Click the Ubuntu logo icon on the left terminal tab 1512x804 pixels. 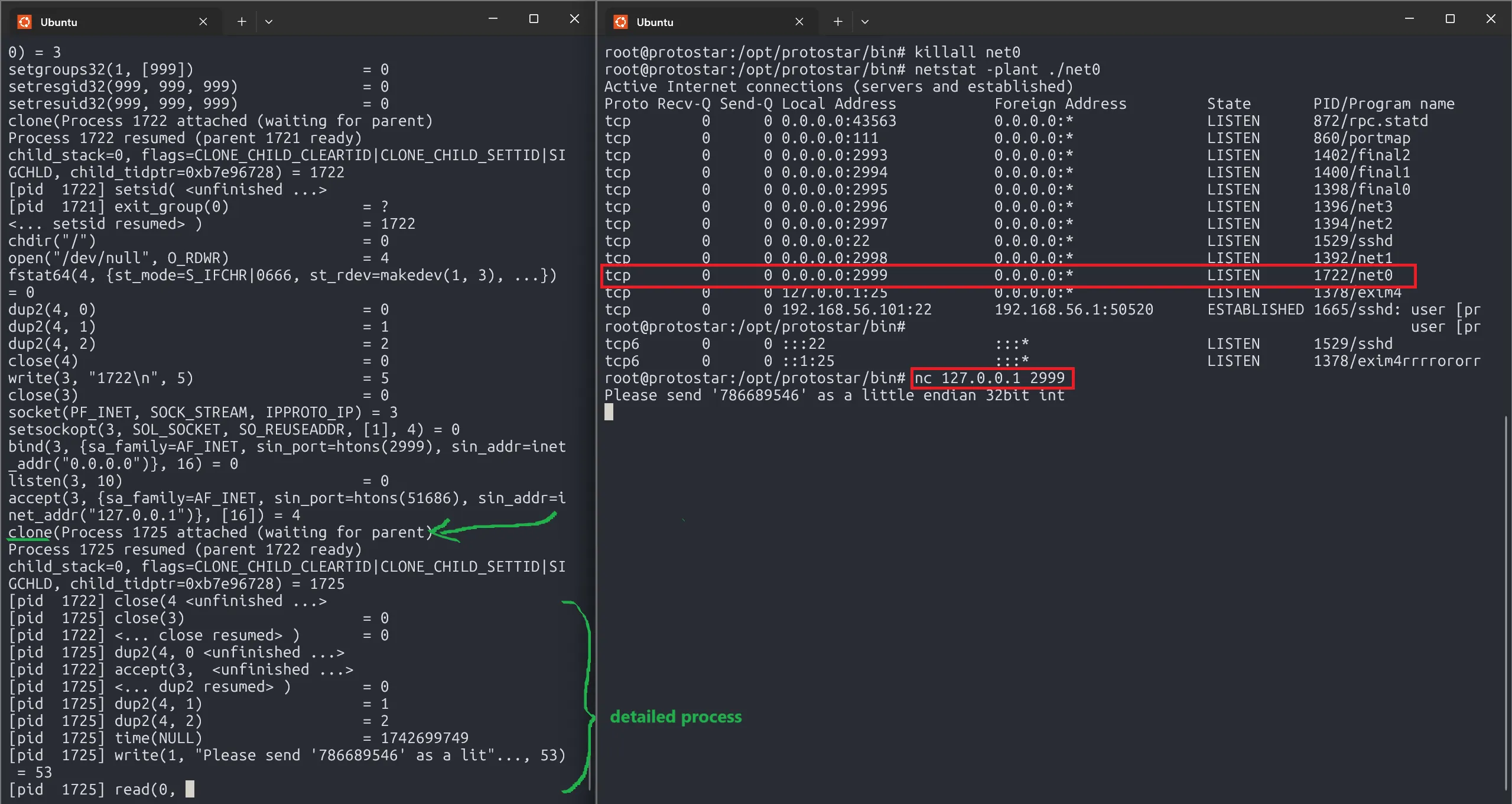[24, 22]
